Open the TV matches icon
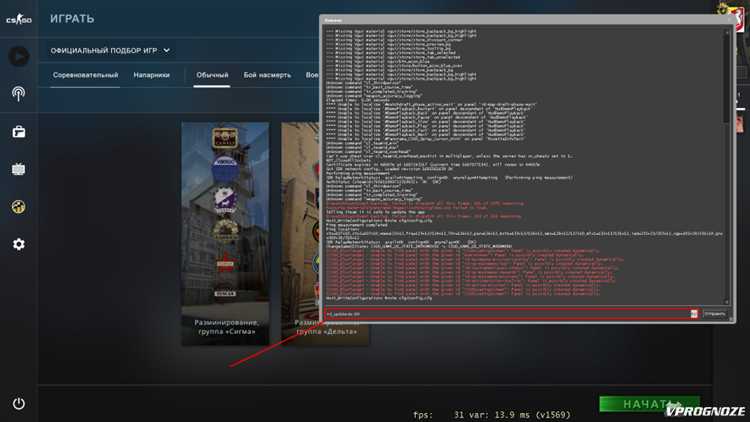This screenshot has width=750, height=422. tap(19, 169)
